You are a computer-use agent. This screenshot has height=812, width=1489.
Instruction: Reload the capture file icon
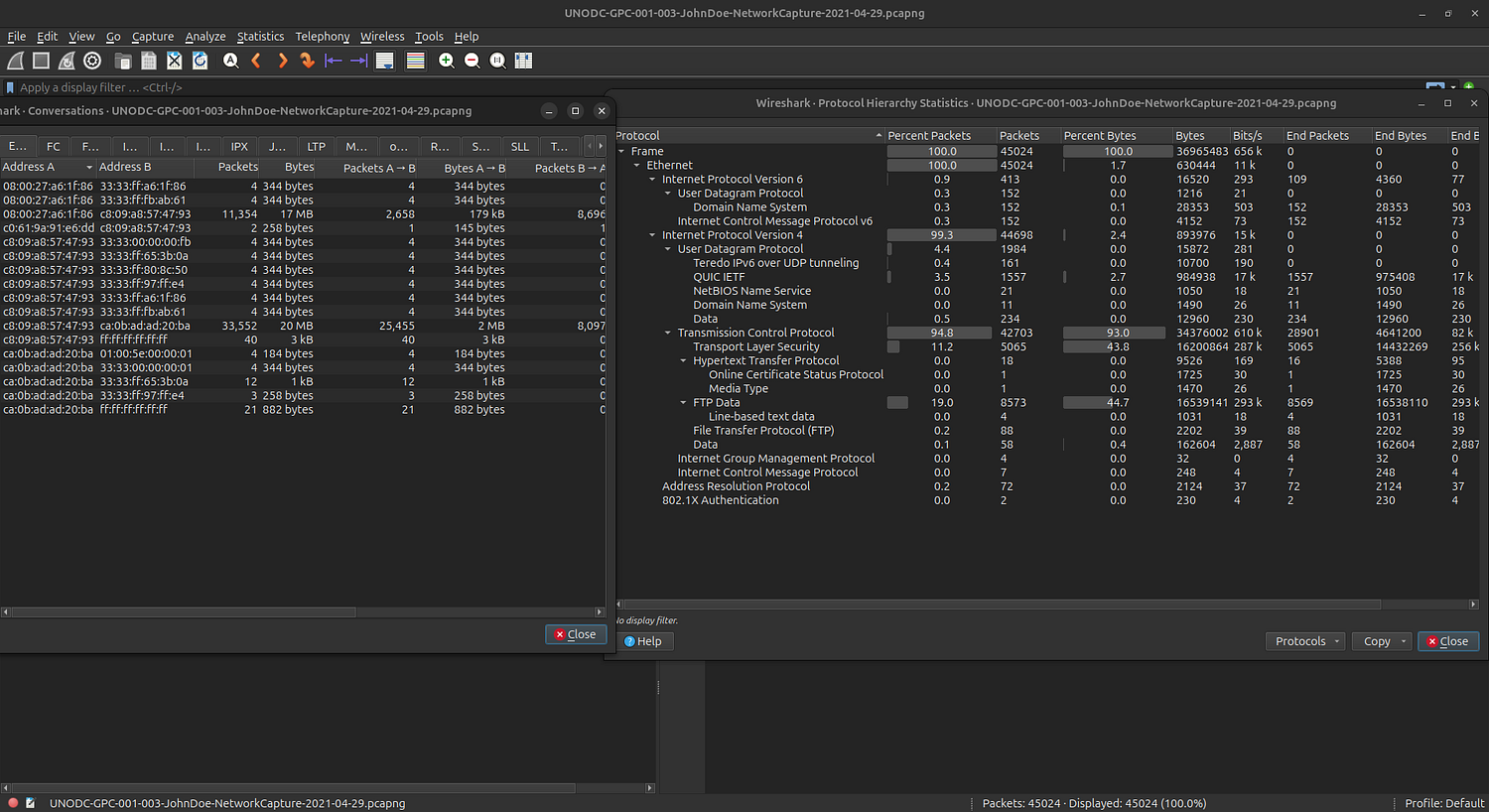click(x=200, y=61)
